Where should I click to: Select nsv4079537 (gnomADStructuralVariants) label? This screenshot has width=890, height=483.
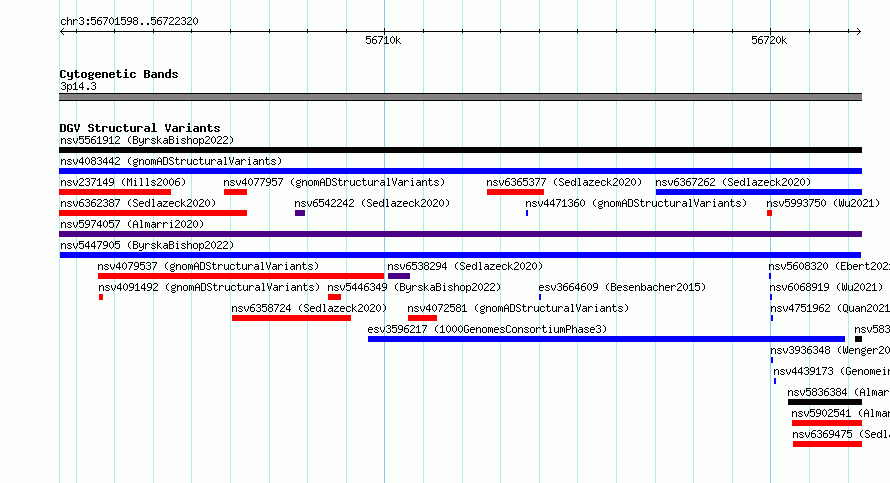(208, 266)
